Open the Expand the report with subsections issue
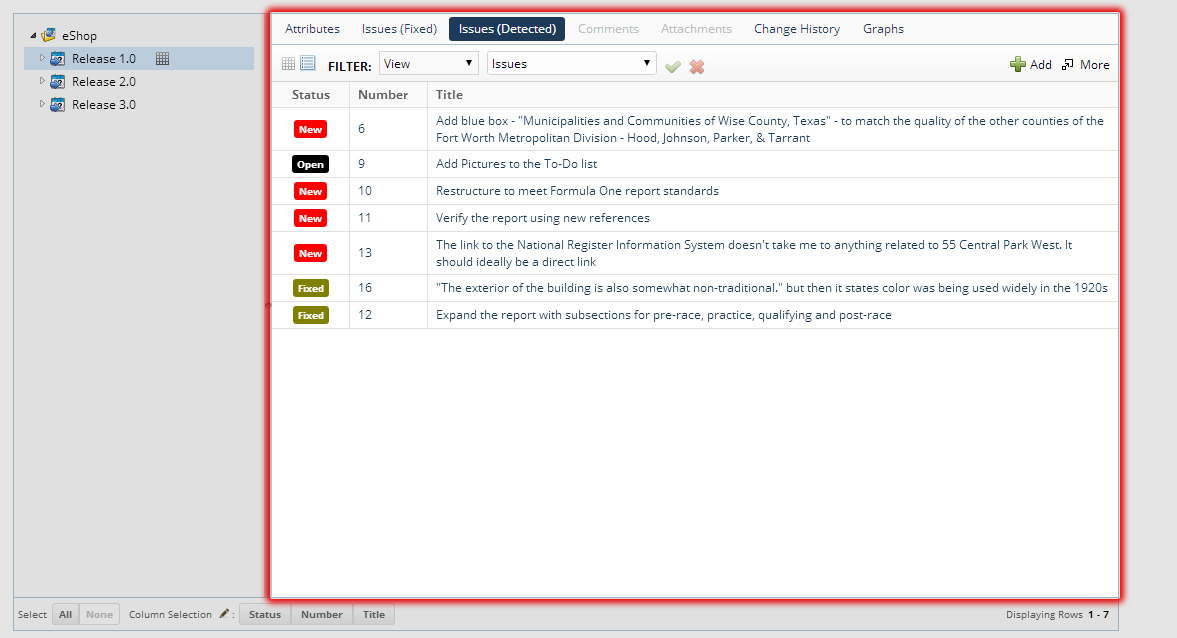The width and height of the screenshot is (1177, 638). click(664, 314)
